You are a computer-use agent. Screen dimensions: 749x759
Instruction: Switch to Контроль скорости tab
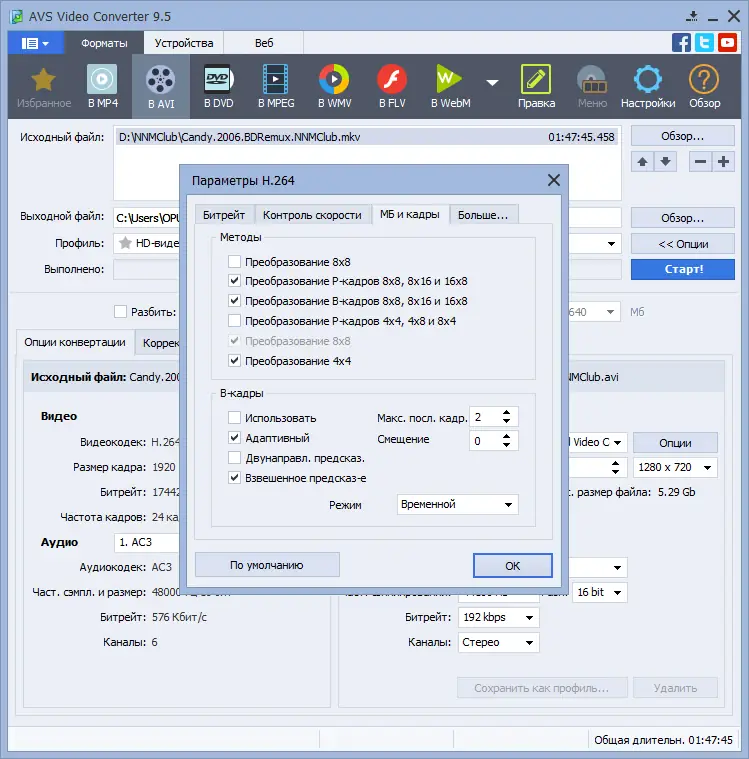click(x=312, y=215)
